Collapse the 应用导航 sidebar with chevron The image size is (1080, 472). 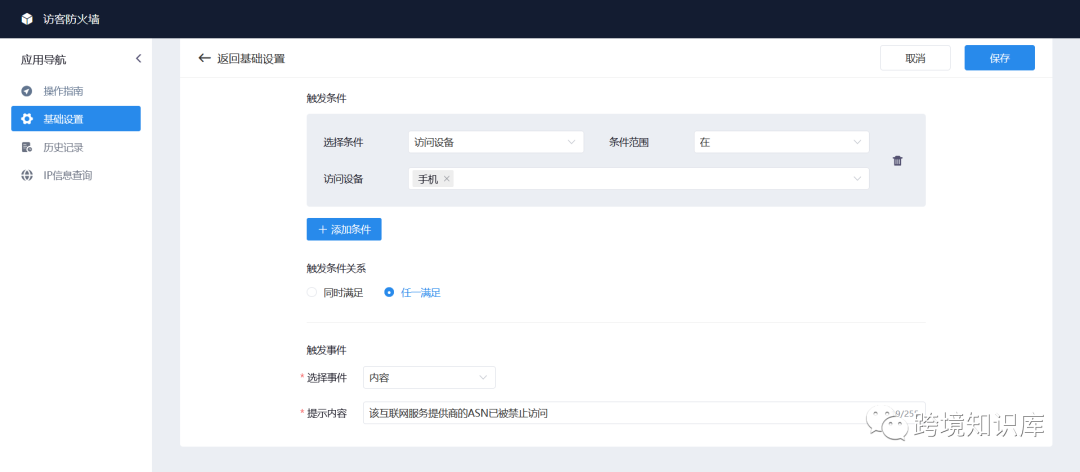tap(138, 59)
